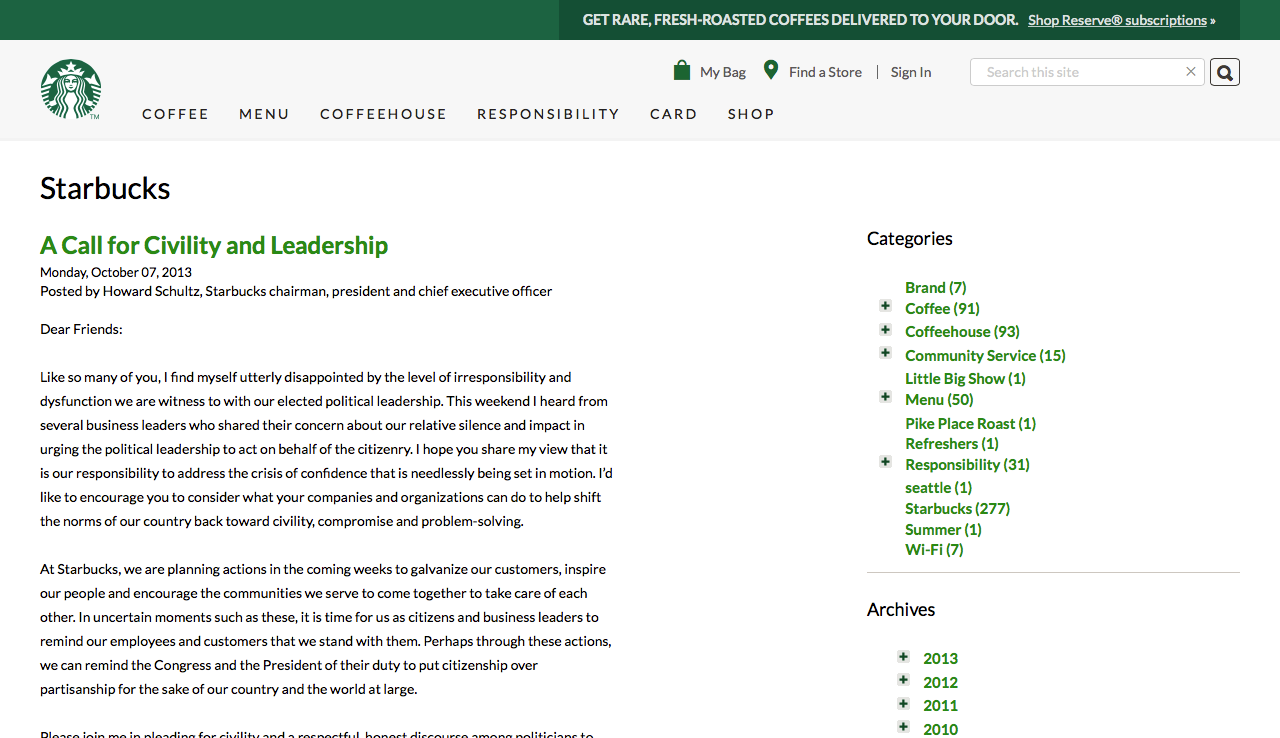Screen dimensions: 1280x738
Task: Open the Little Big Show (1) category
Action: [965, 379]
